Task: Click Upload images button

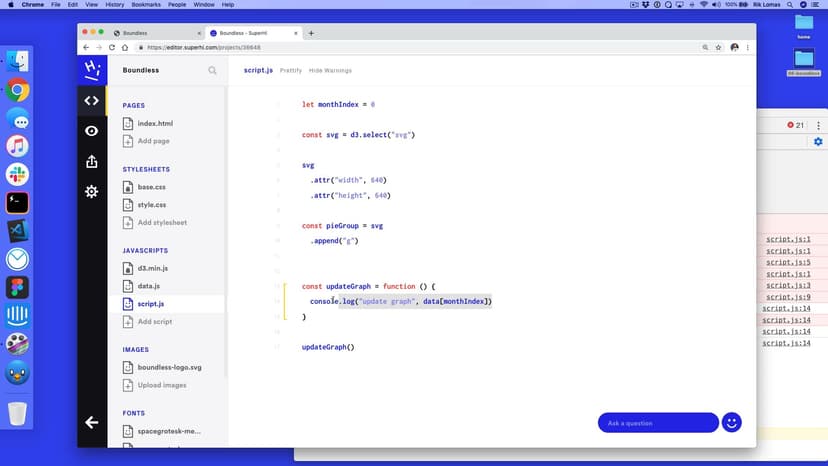Action: [161, 385]
